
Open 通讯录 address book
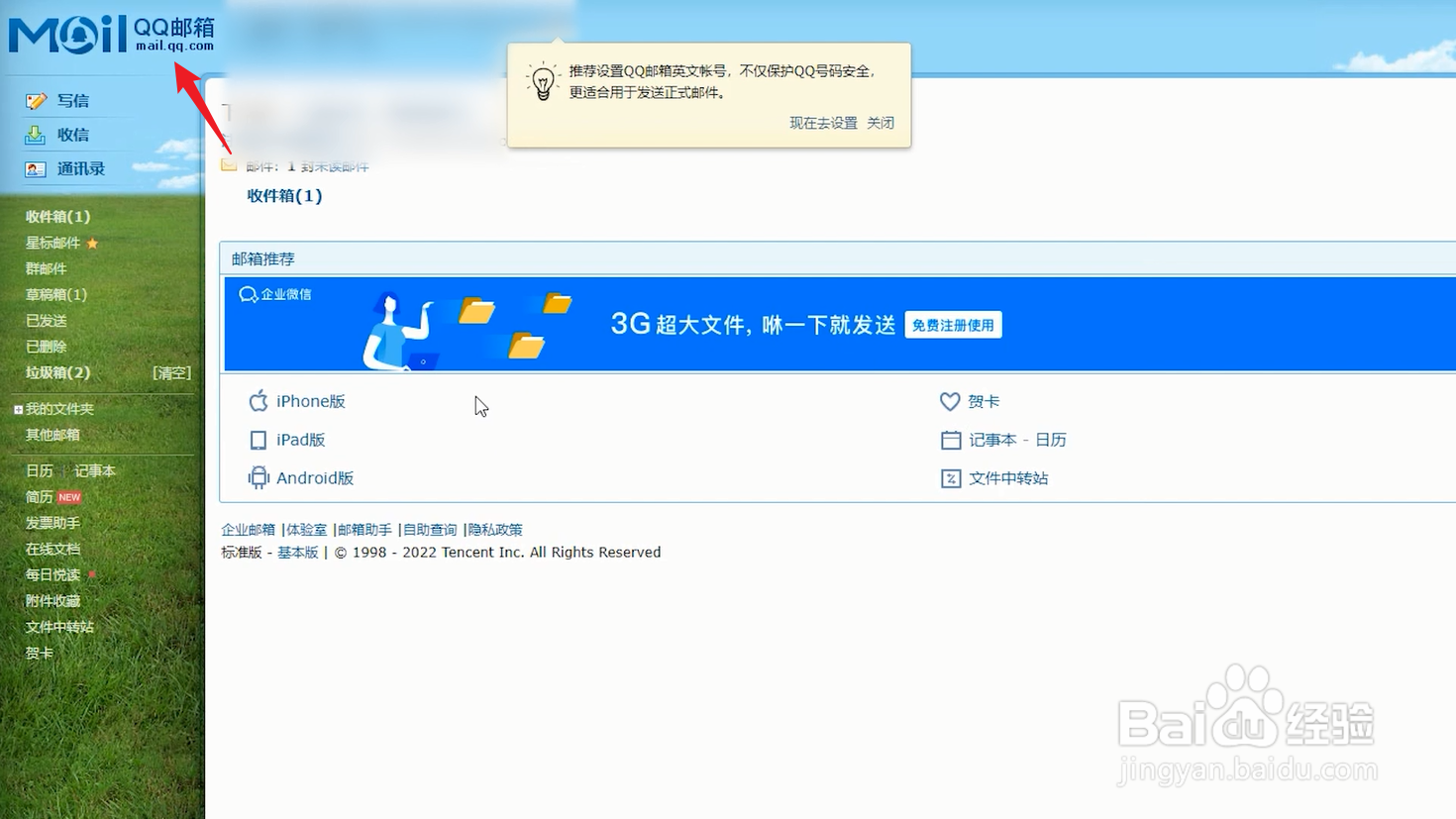(x=81, y=169)
